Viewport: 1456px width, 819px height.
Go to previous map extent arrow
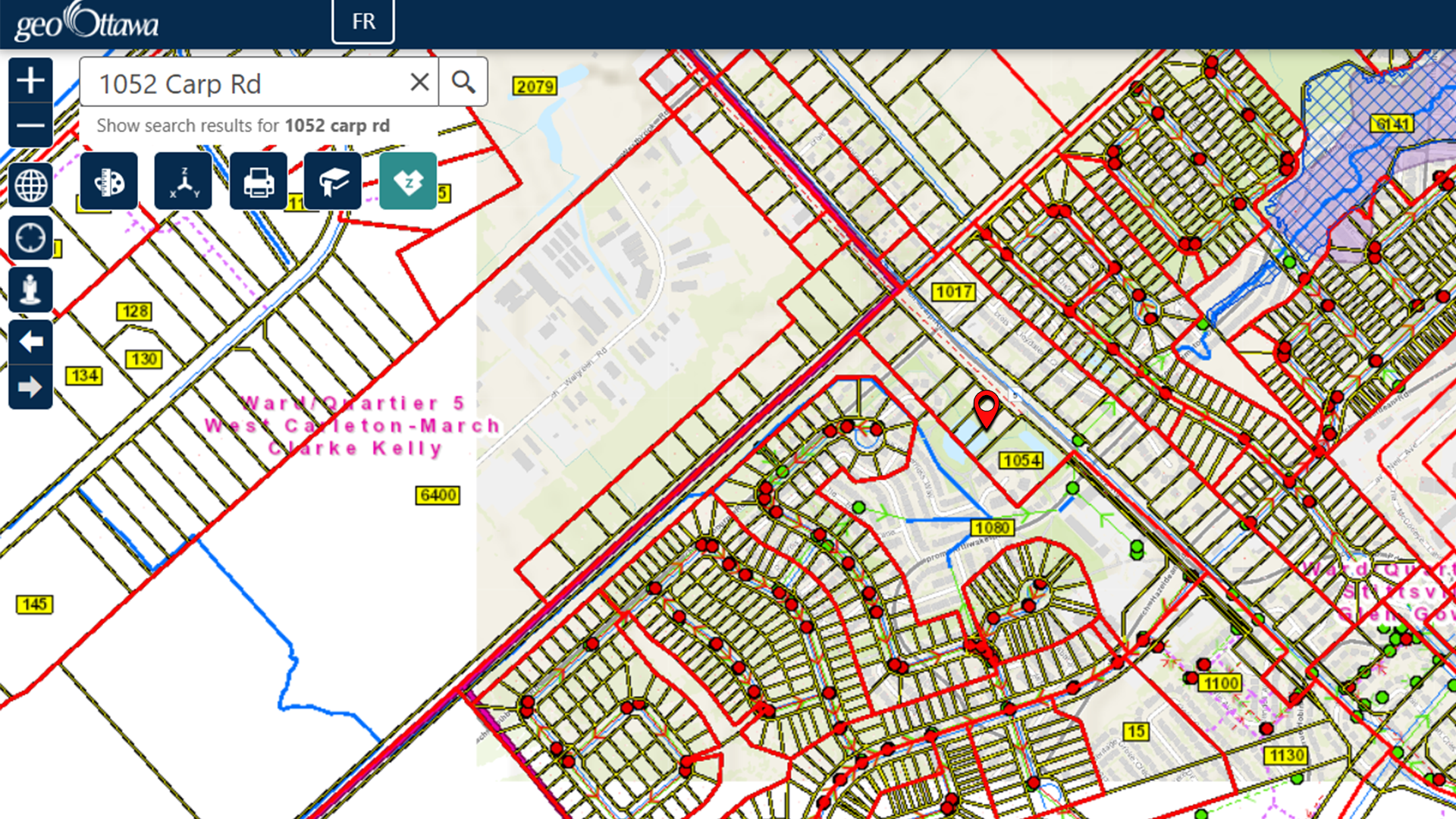coord(30,342)
